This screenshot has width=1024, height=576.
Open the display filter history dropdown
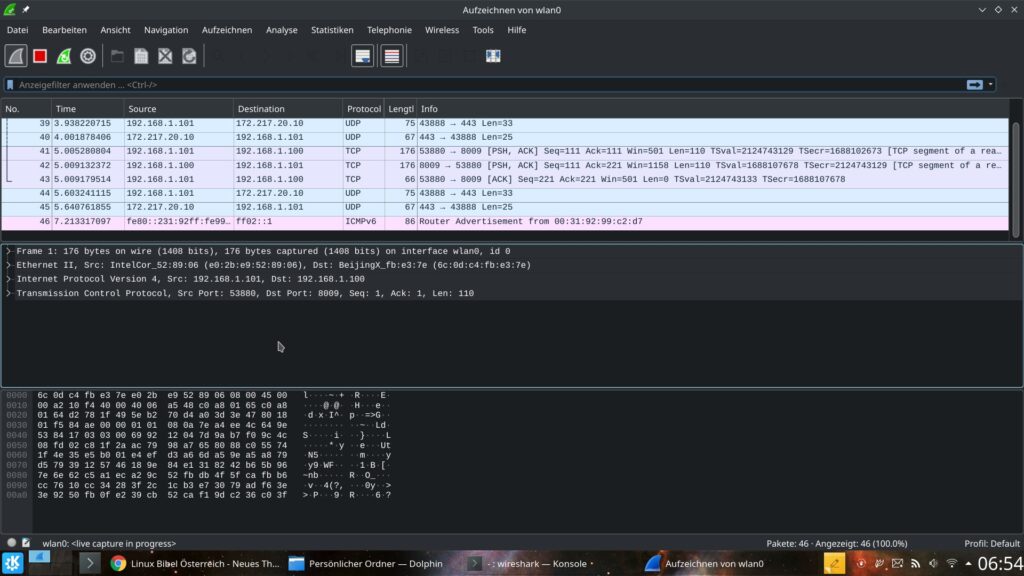[991, 85]
